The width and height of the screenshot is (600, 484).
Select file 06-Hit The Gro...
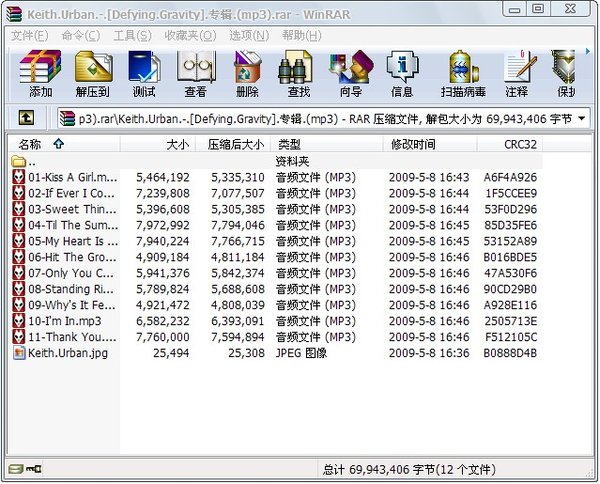coord(72,257)
